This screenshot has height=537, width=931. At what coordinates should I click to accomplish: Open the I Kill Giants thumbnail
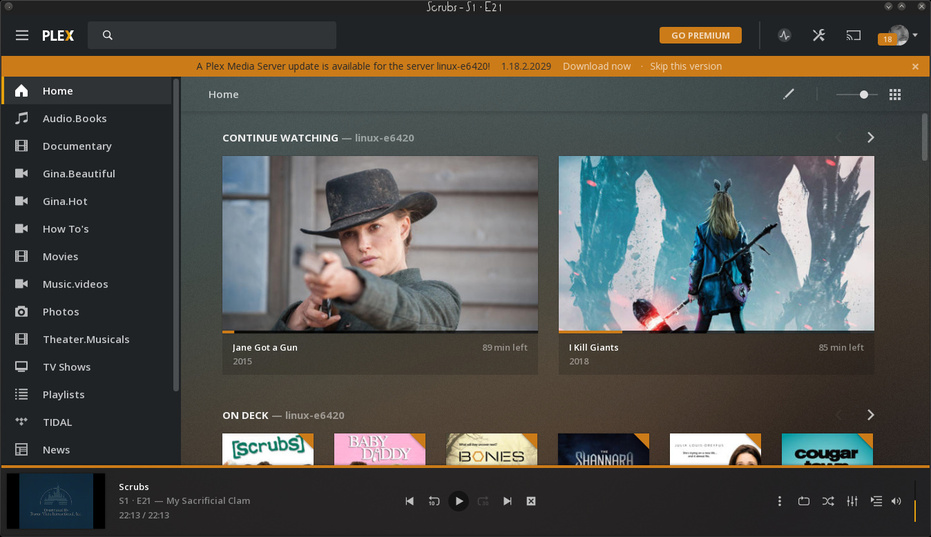[x=716, y=243]
